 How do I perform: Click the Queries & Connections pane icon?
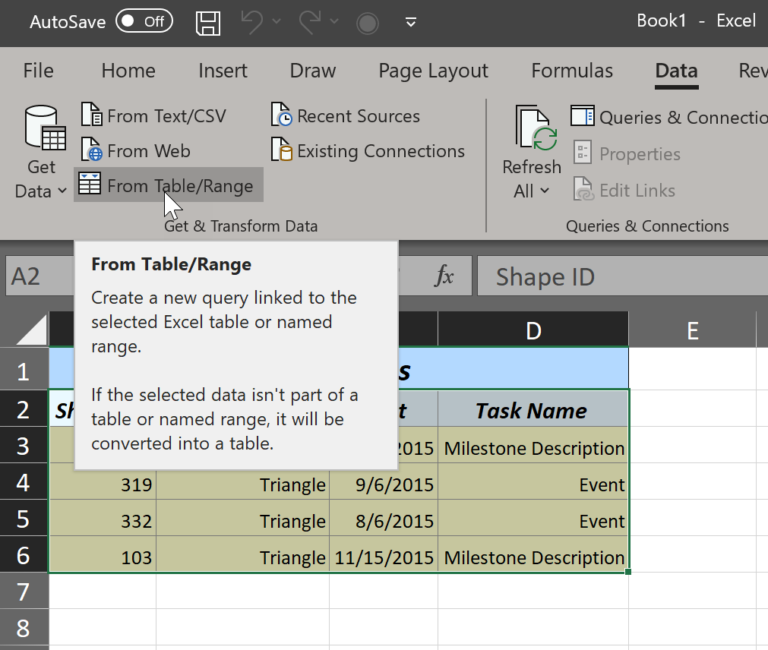pos(582,116)
